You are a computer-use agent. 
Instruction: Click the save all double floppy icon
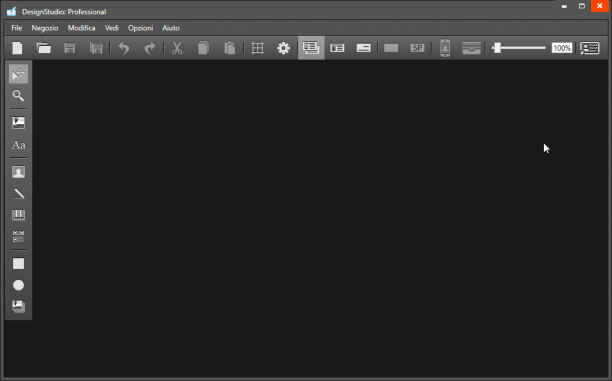point(96,48)
